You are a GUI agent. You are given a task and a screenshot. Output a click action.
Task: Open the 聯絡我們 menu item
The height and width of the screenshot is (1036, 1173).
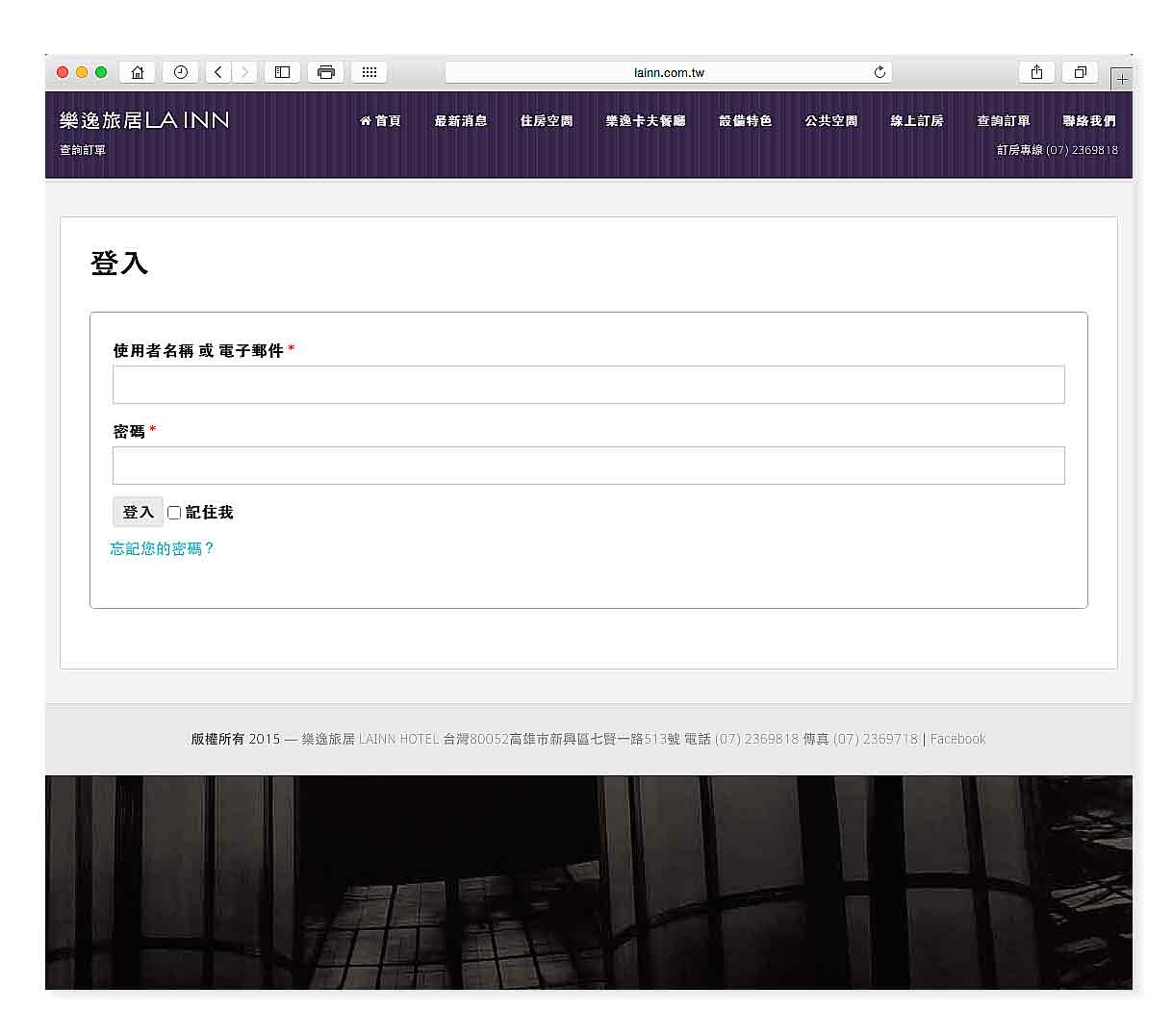click(1089, 121)
